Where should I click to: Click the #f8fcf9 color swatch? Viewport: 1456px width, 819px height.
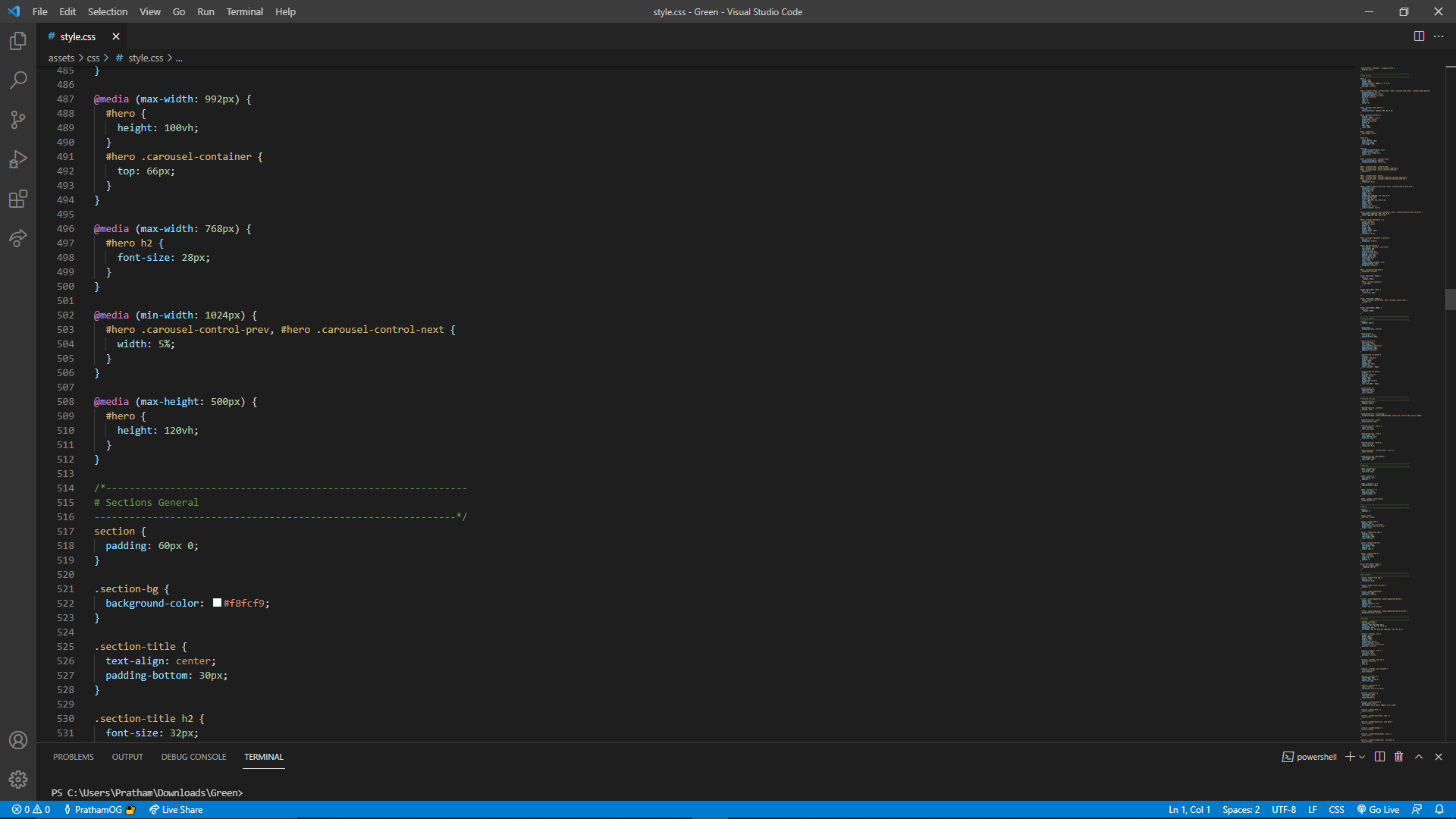[x=217, y=604]
